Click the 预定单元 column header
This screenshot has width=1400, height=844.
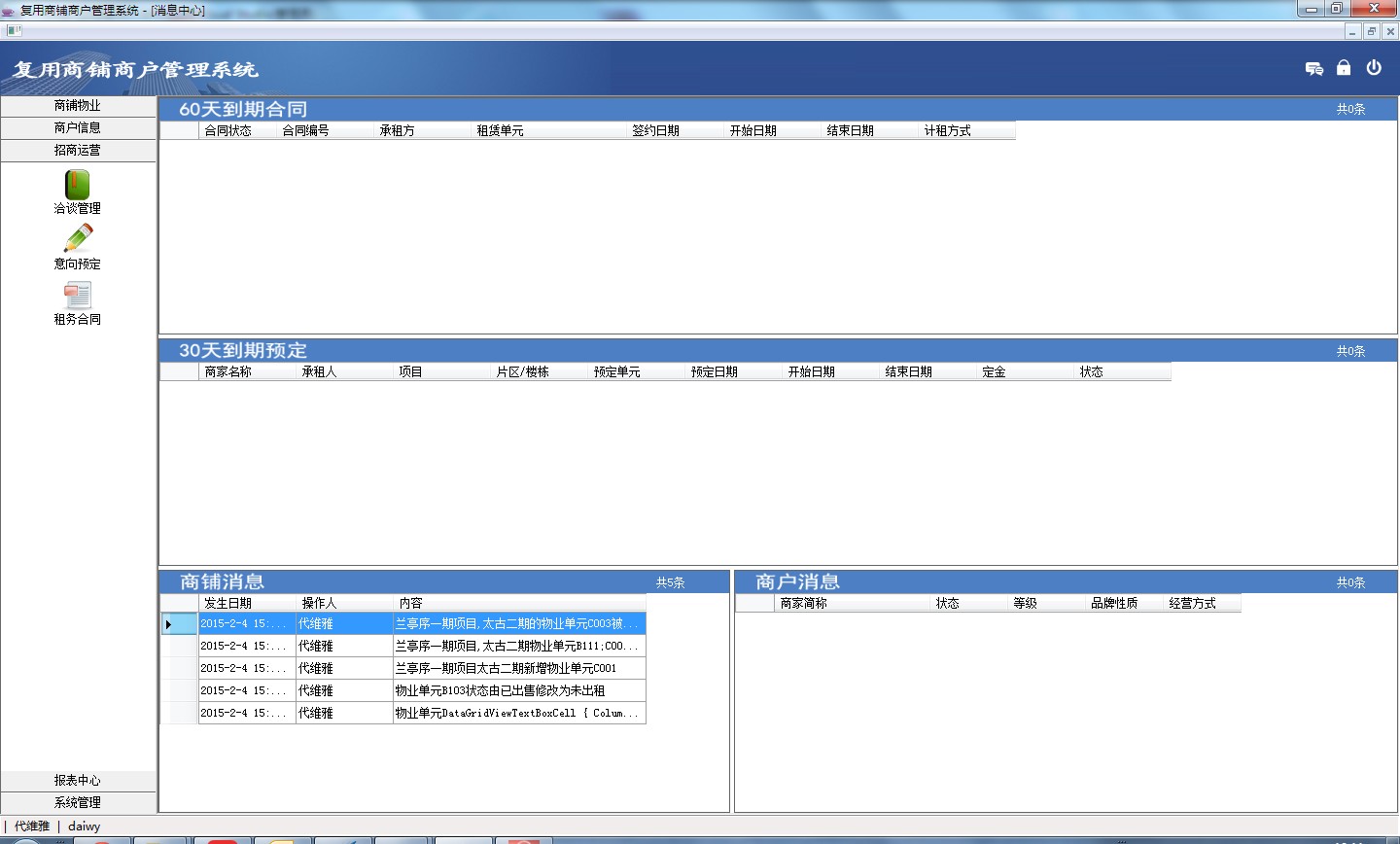pyautogui.click(x=637, y=371)
